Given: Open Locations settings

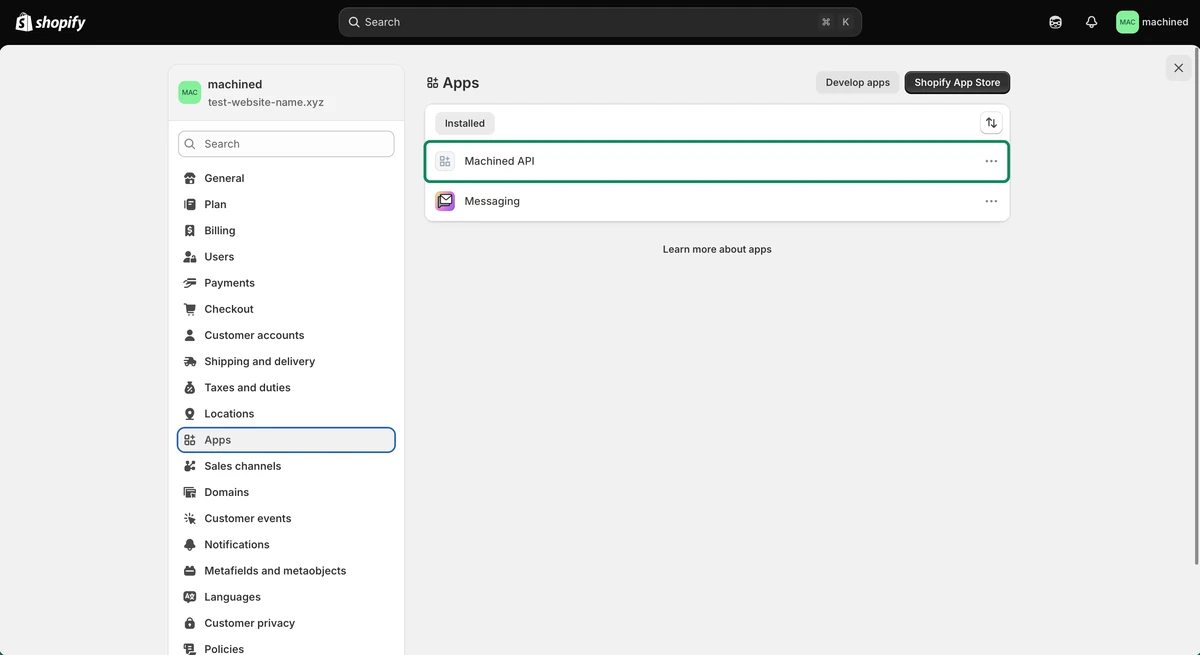Looking at the screenshot, I should (x=286, y=414).
